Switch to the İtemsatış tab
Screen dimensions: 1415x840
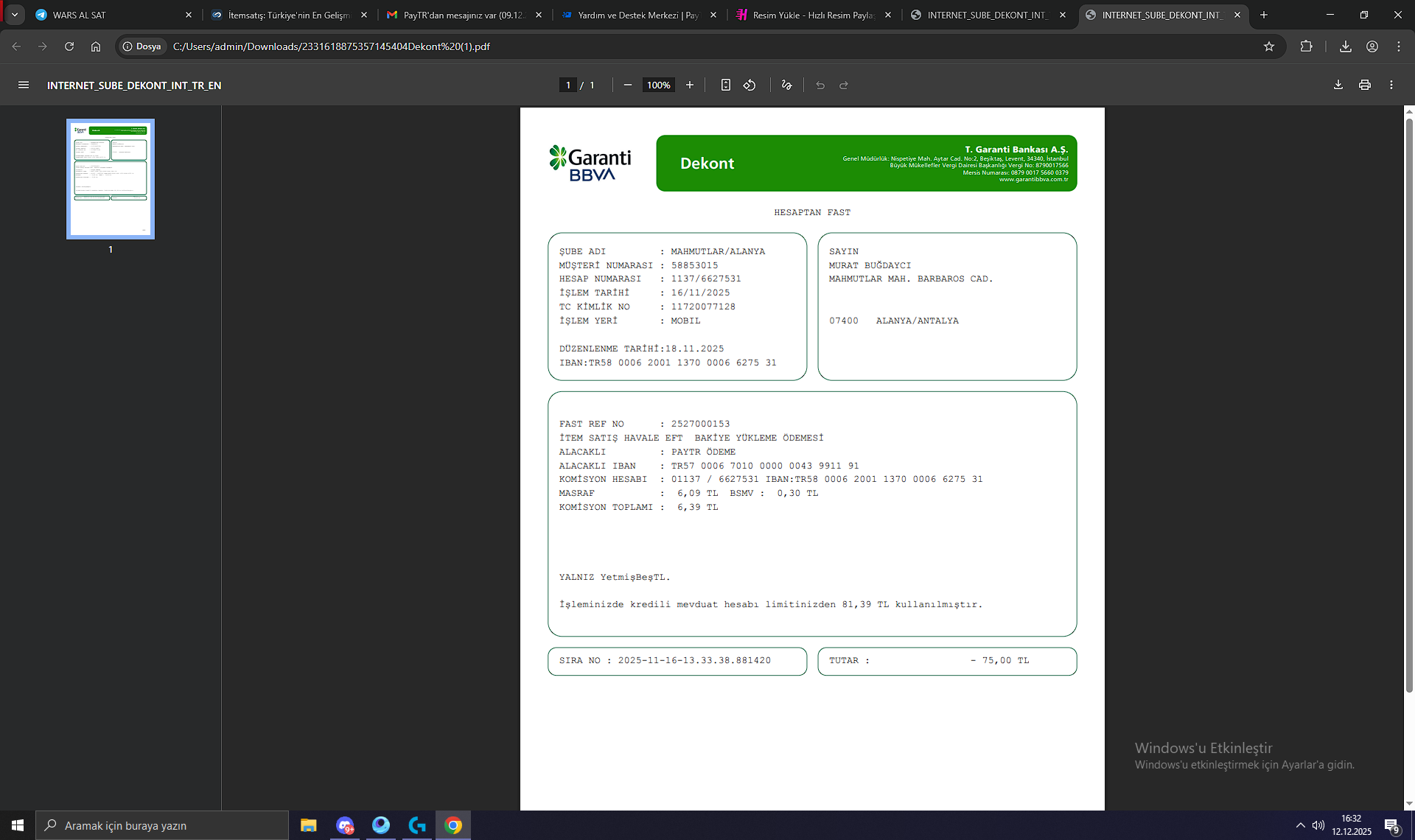[289, 15]
